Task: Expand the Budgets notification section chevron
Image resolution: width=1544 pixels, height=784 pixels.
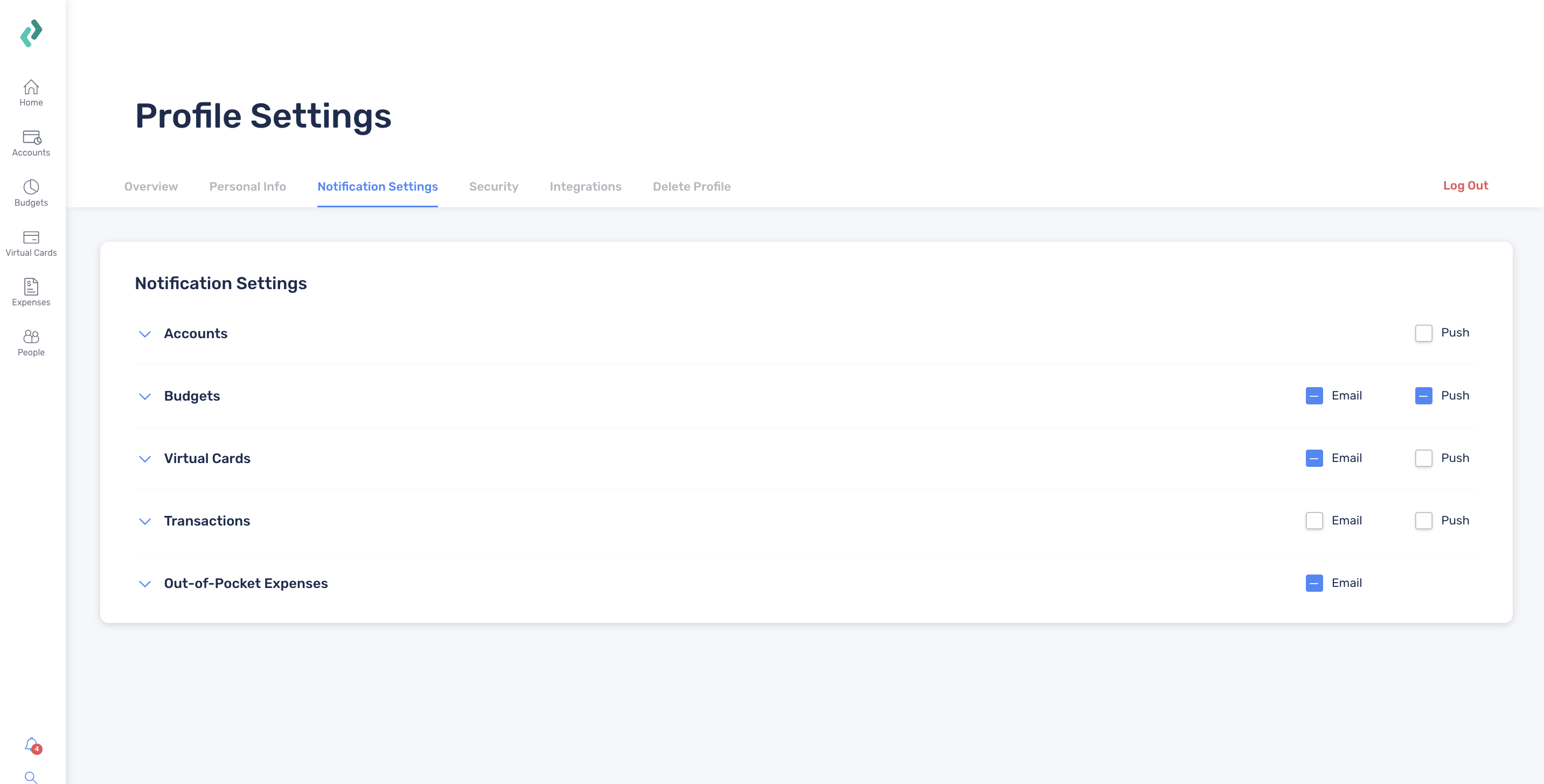Action: point(144,396)
